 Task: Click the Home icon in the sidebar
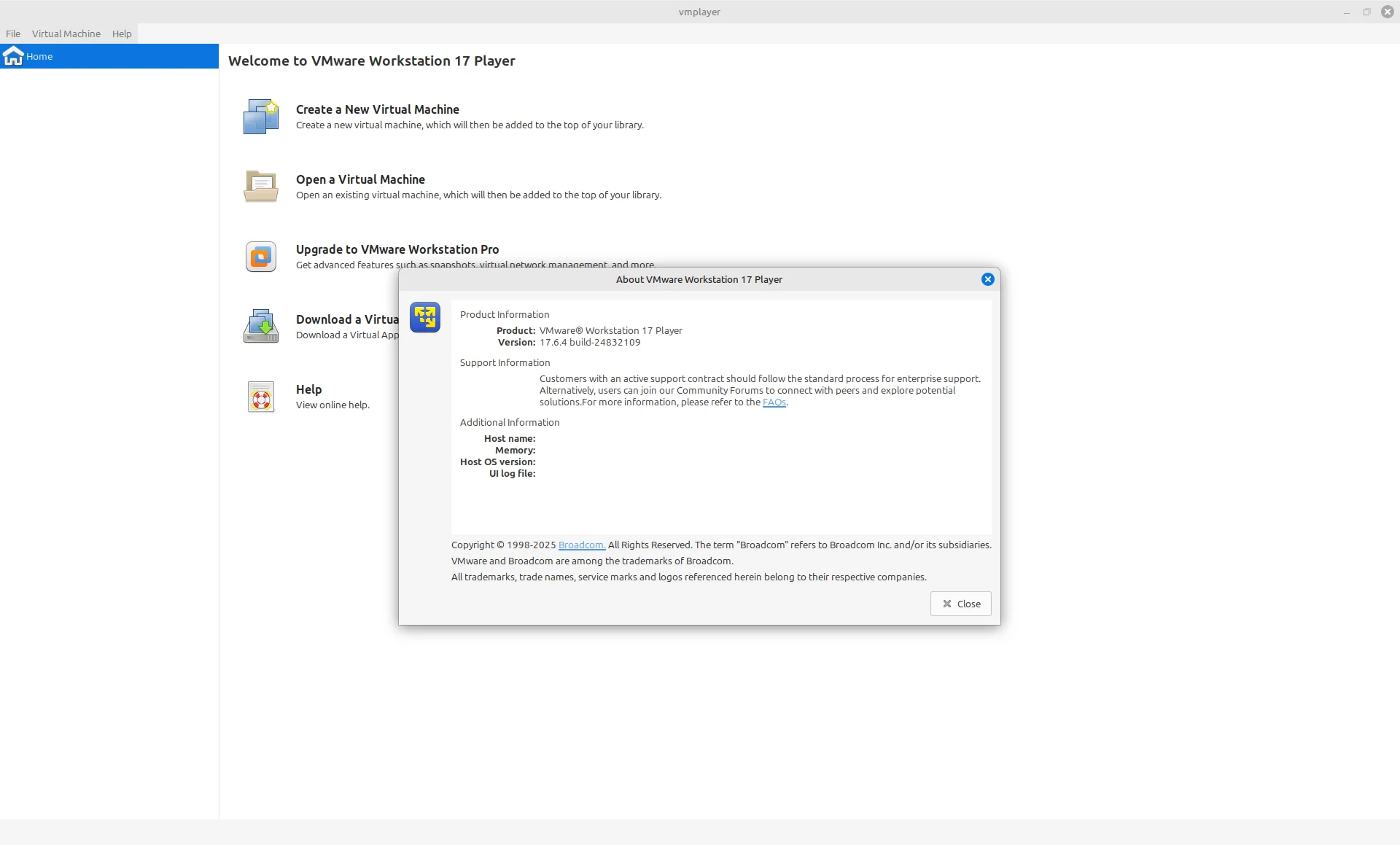click(x=13, y=56)
